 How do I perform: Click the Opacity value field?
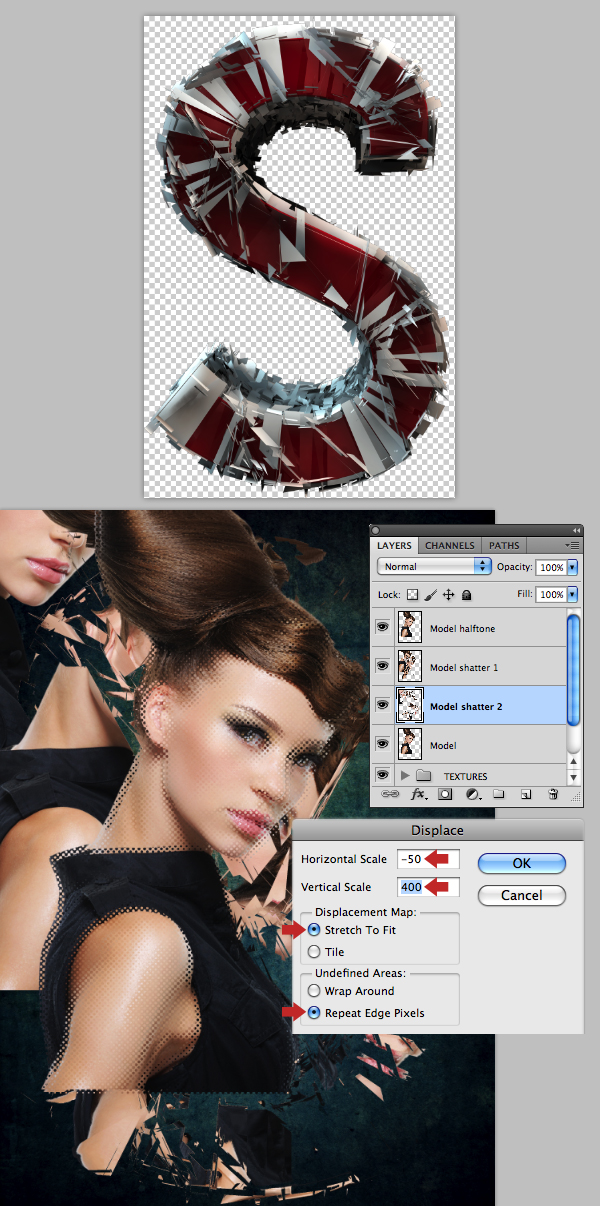point(551,567)
